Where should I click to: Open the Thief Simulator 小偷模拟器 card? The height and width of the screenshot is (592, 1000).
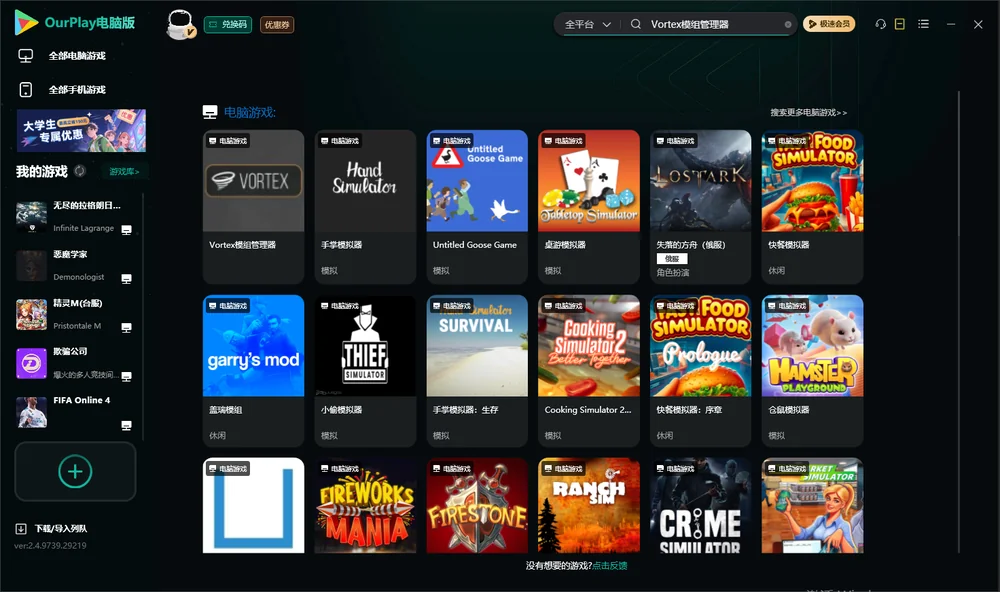click(x=365, y=371)
